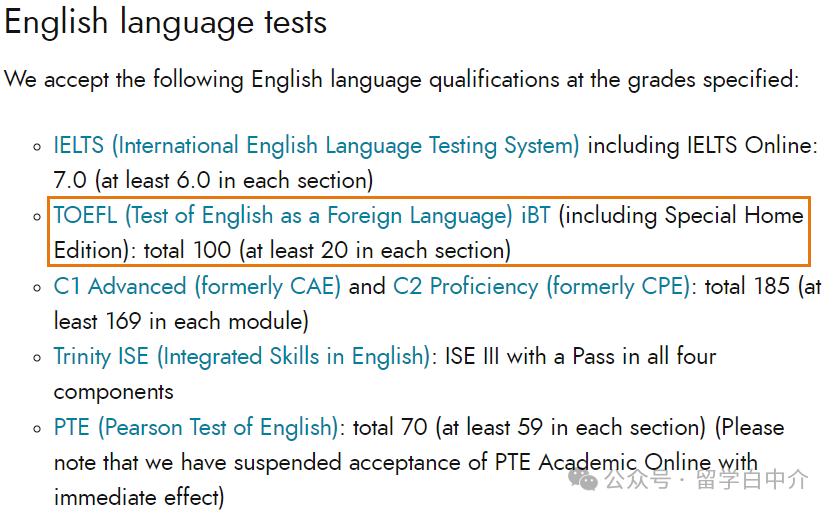The height and width of the screenshot is (512, 835).
Task: Click the 留学白中介 watermark text
Action: click(752, 480)
